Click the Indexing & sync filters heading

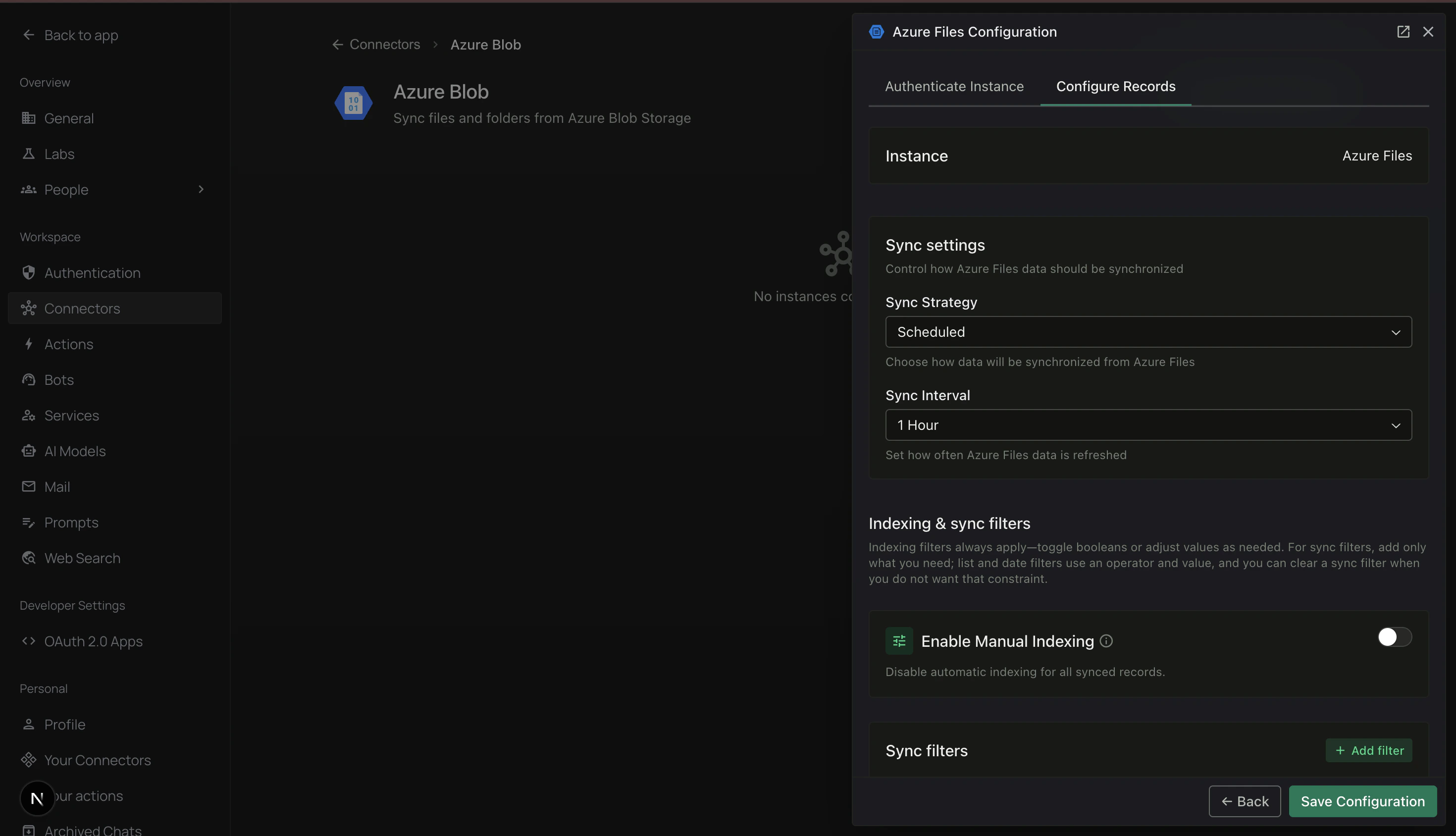[x=949, y=523]
